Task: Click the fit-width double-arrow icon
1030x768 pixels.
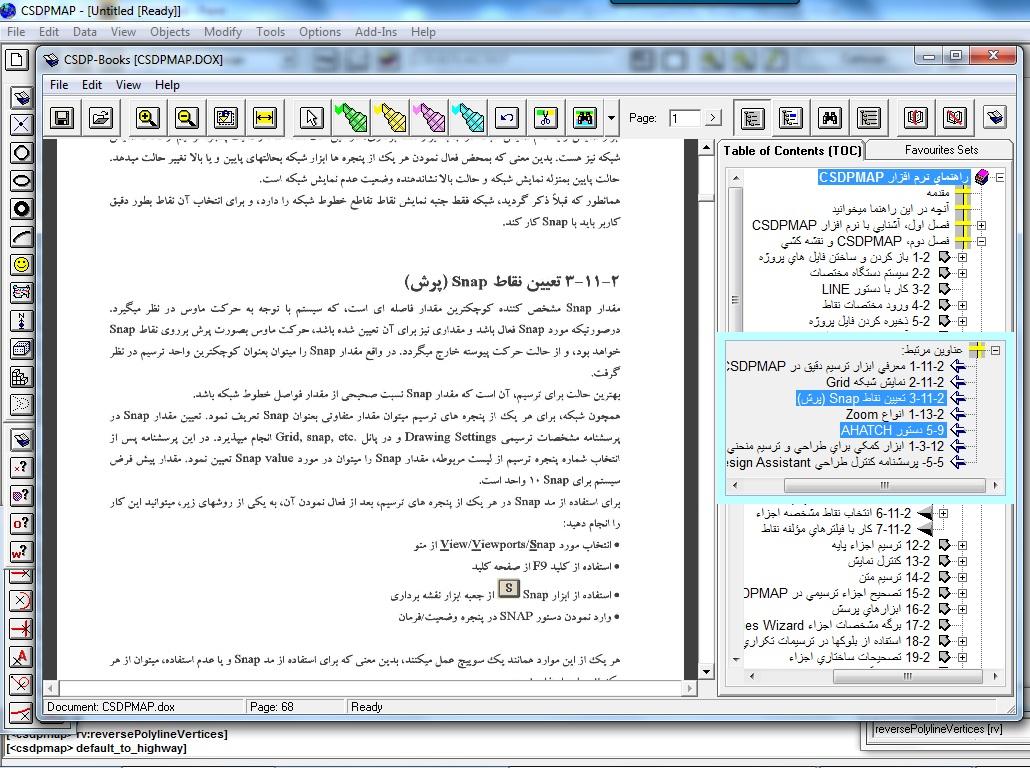Action: 264,118
